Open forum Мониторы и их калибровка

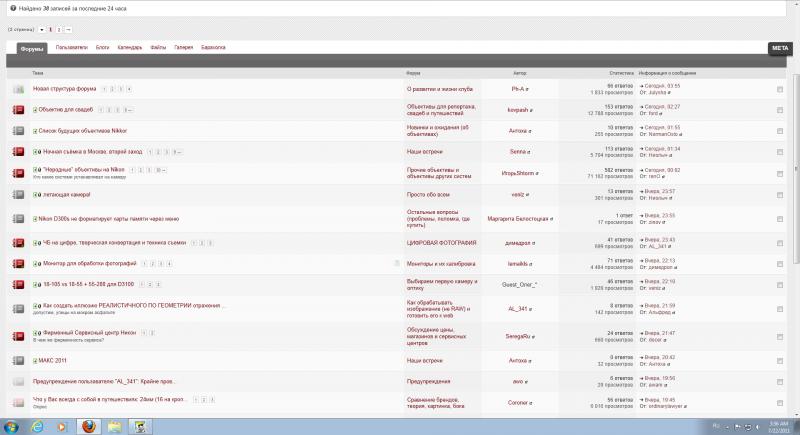(441, 264)
